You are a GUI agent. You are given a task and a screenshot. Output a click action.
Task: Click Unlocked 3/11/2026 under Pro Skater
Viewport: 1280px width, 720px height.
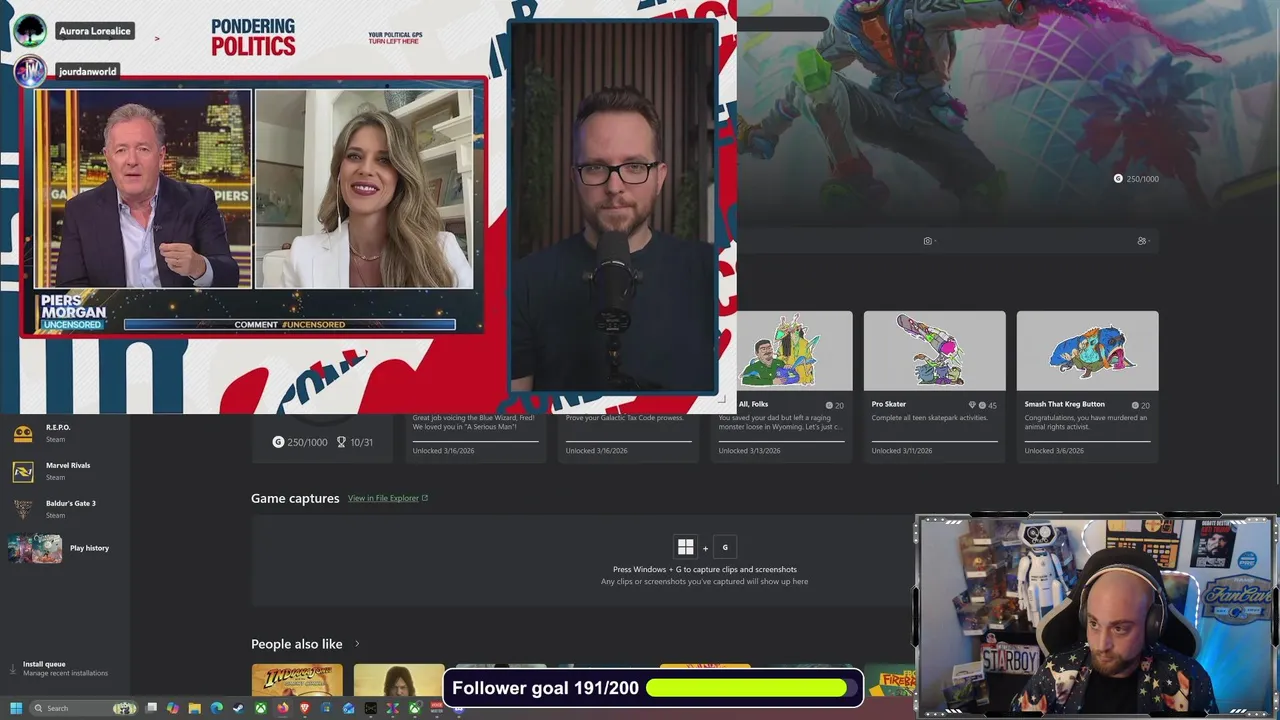coord(901,451)
